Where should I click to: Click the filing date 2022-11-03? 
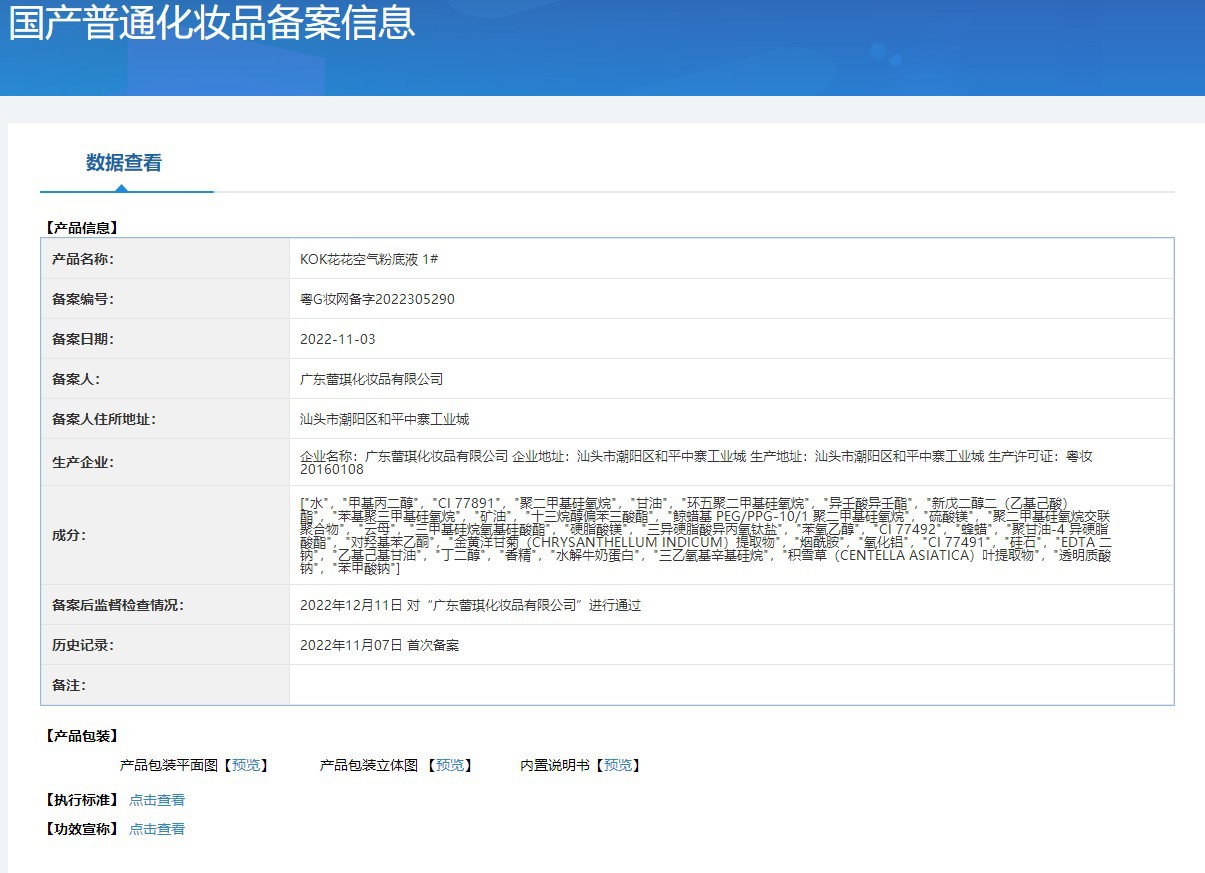point(338,339)
